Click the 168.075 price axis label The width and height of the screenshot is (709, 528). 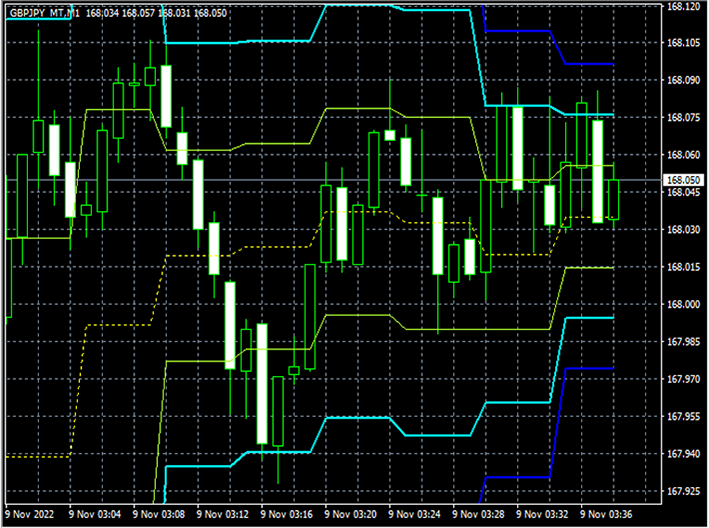[683, 118]
